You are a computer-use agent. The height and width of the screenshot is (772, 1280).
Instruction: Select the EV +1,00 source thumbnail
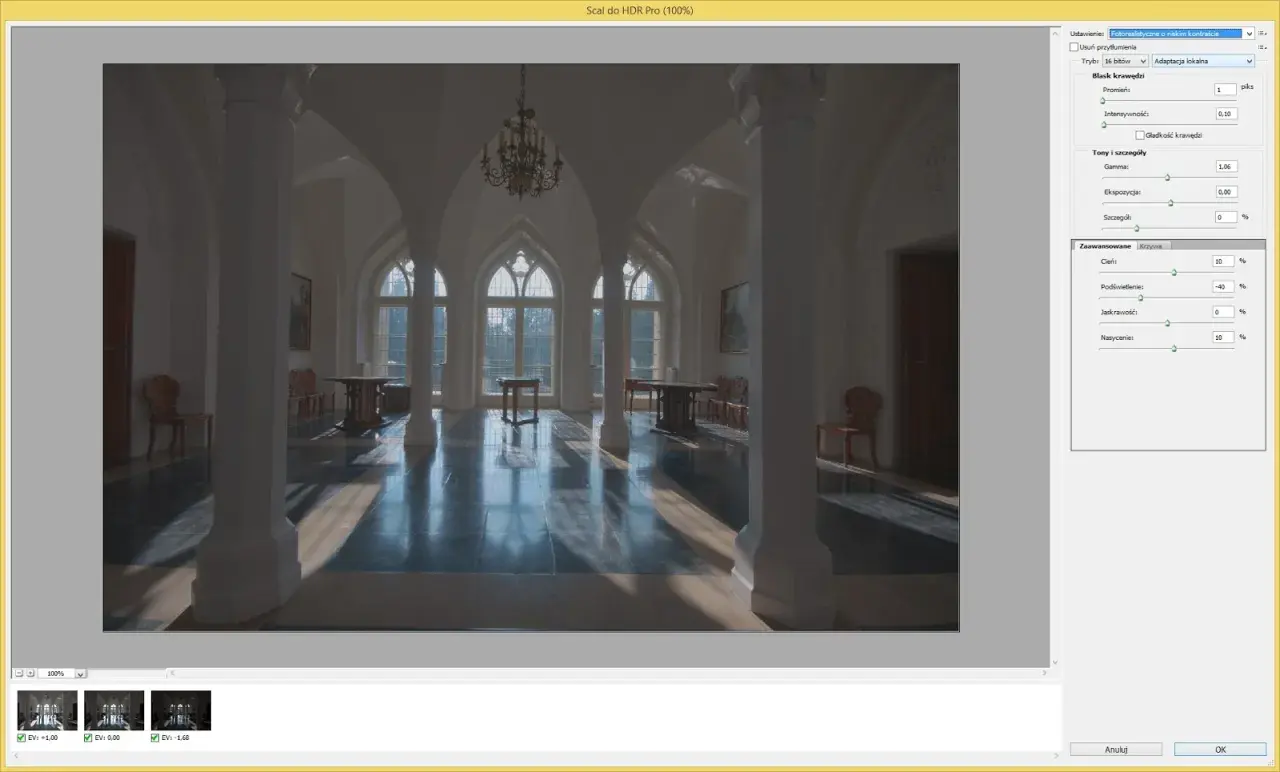click(47, 710)
